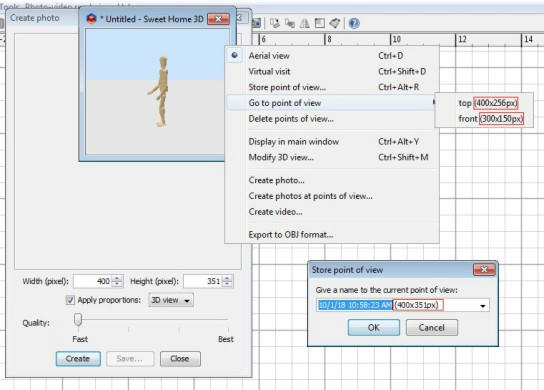
Task: Choose Create video menu entry
Action: [332, 212]
